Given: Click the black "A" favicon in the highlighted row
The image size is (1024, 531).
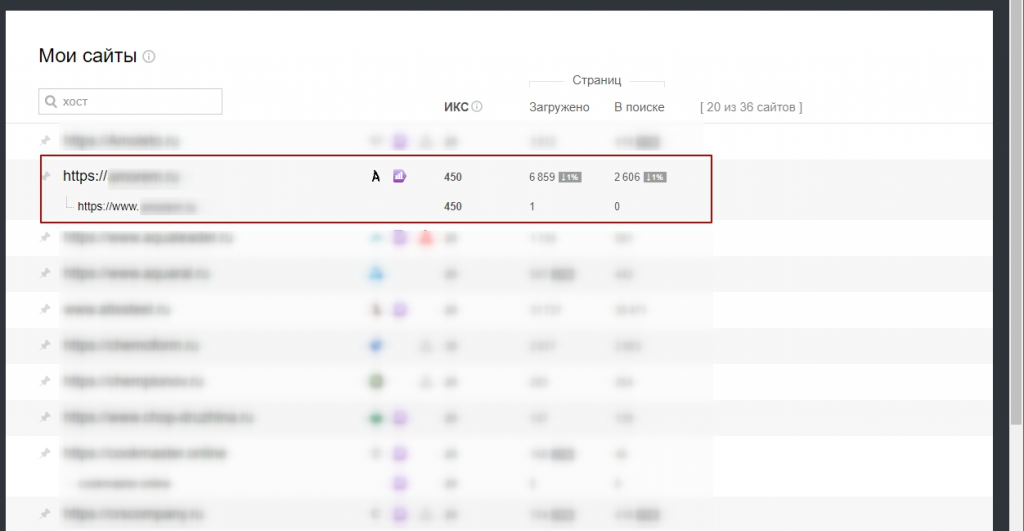Looking at the screenshot, I should (376, 177).
